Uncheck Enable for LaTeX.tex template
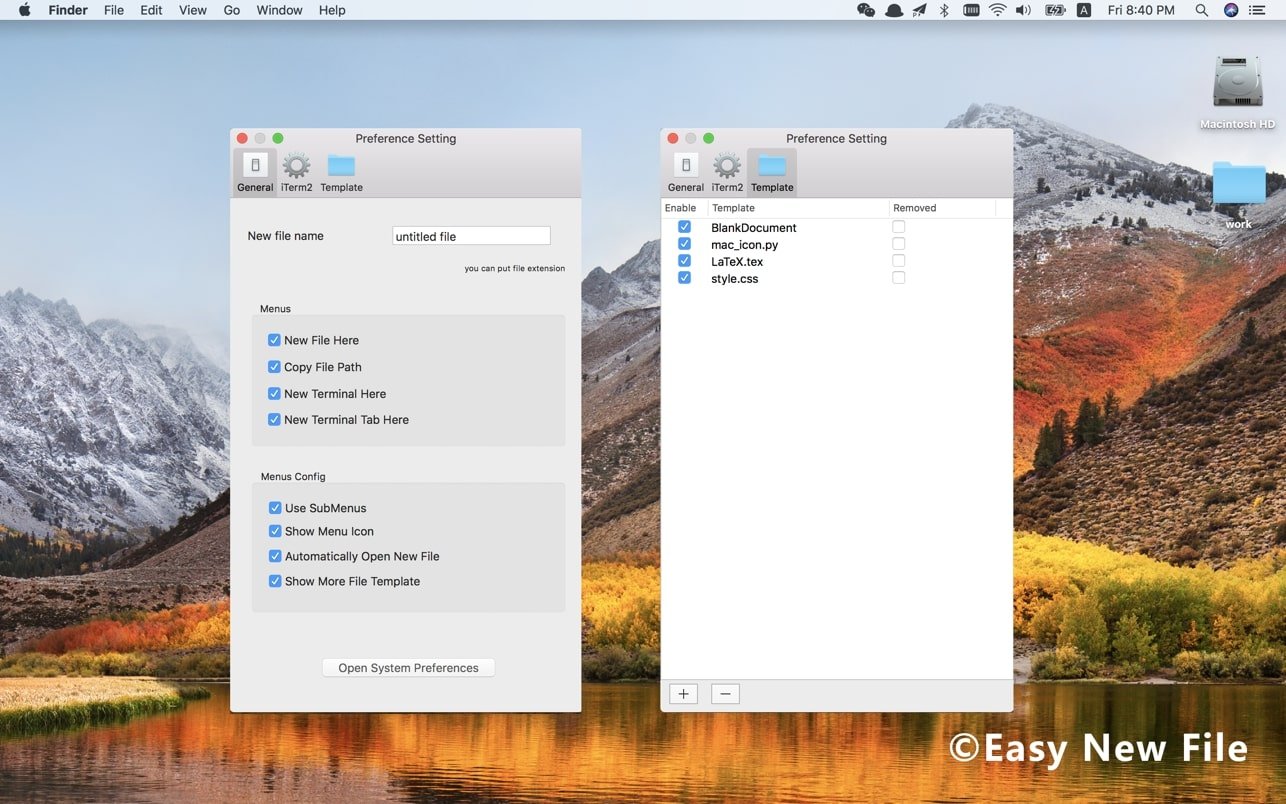The height and width of the screenshot is (804, 1286). coord(684,261)
